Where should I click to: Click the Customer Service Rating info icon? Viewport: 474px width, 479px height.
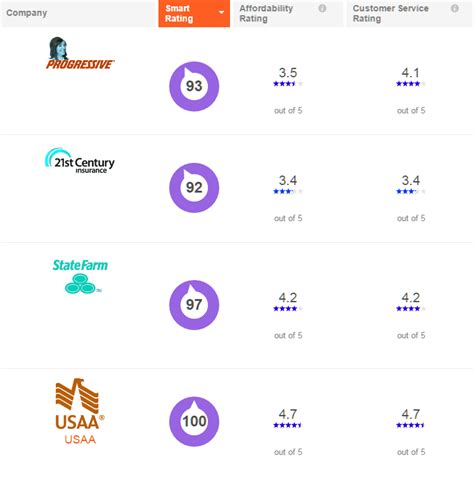click(x=454, y=8)
